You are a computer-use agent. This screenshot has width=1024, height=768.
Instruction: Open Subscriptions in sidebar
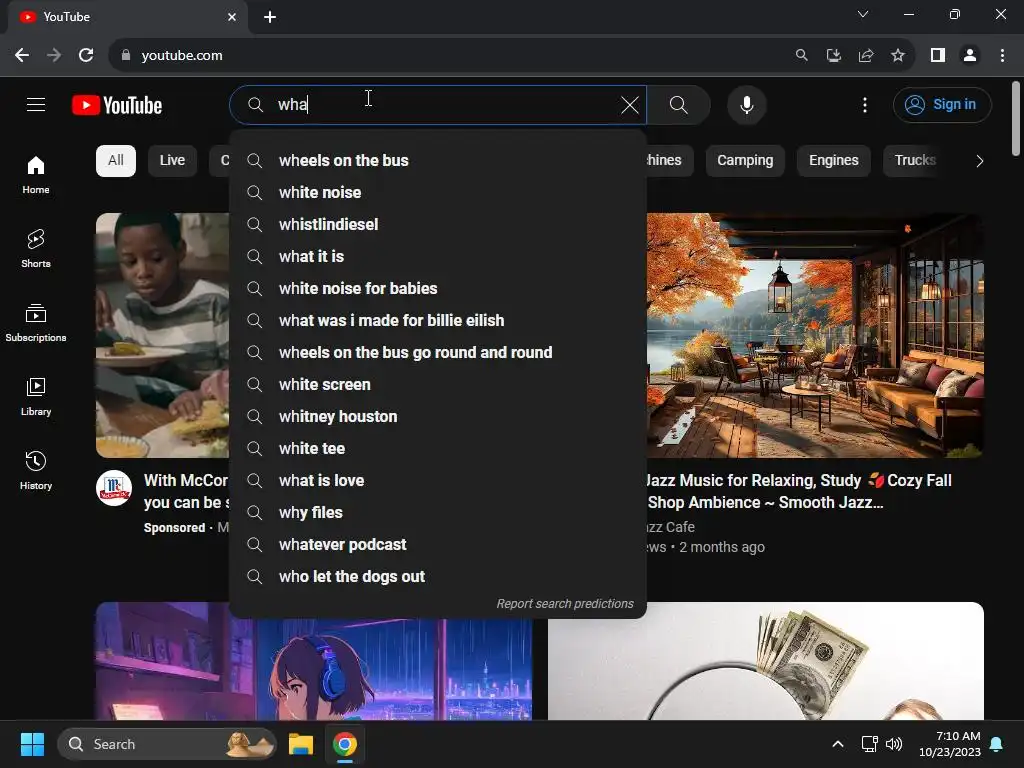click(36, 323)
